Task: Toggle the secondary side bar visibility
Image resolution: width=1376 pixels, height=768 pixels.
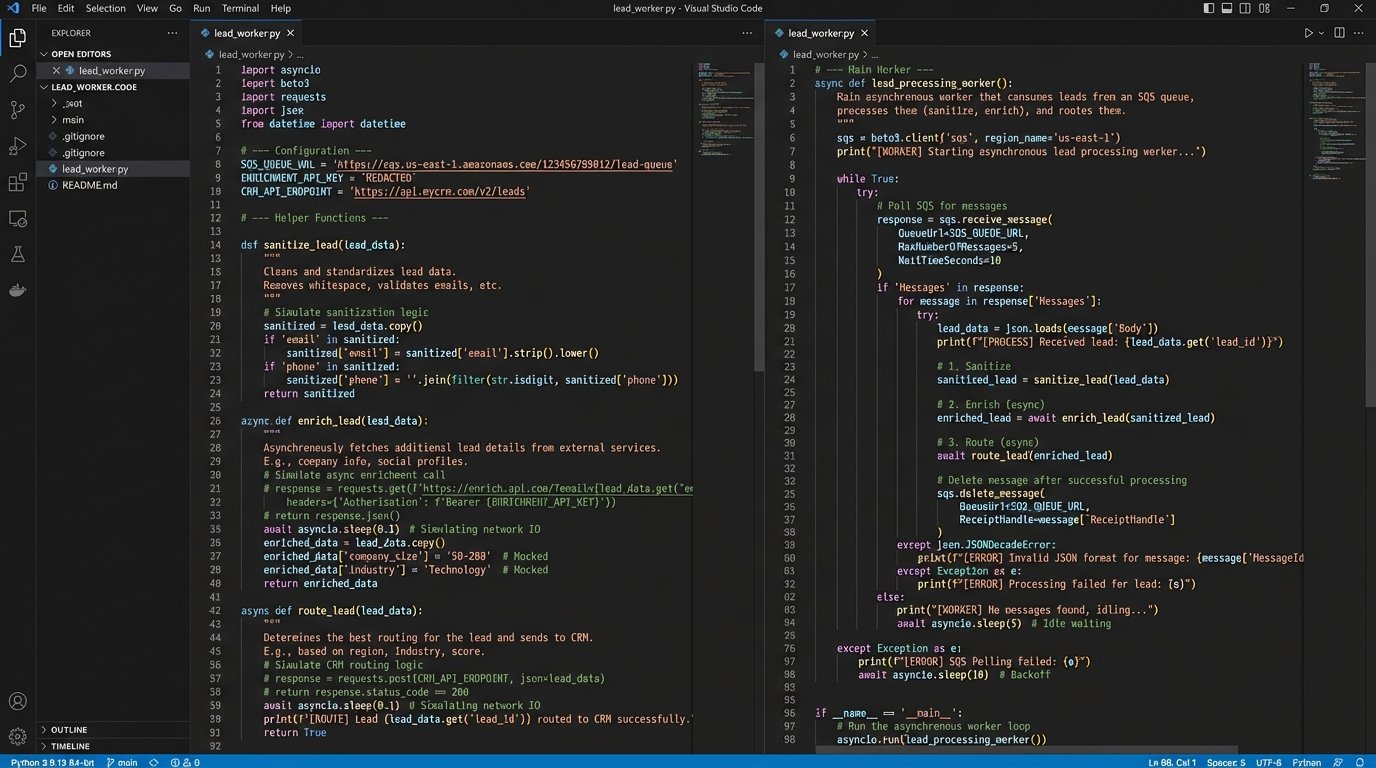Action: 1246,8
